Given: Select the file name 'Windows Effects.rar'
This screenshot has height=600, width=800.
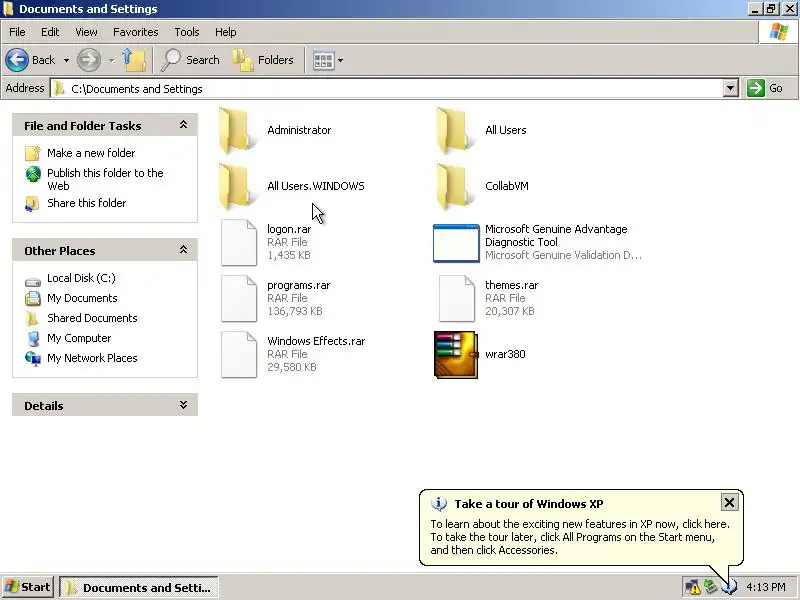Looking at the screenshot, I should (316, 341).
